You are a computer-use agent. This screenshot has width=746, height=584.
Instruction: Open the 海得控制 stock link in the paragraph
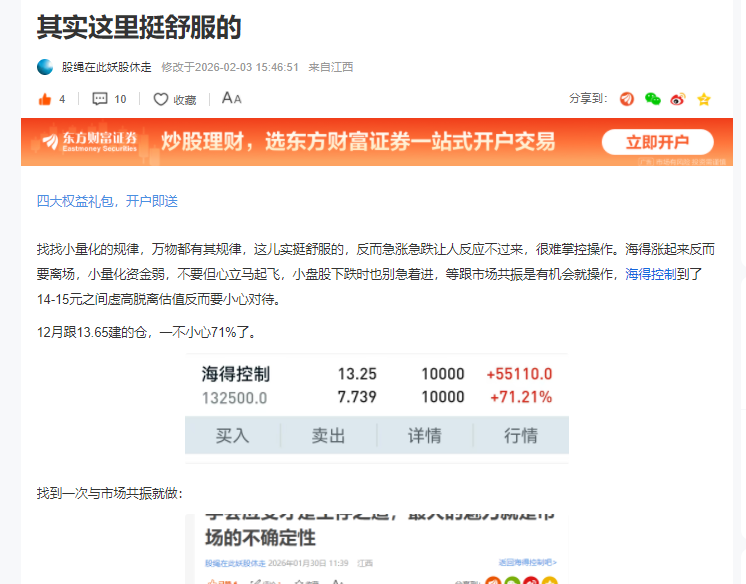tap(650, 274)
